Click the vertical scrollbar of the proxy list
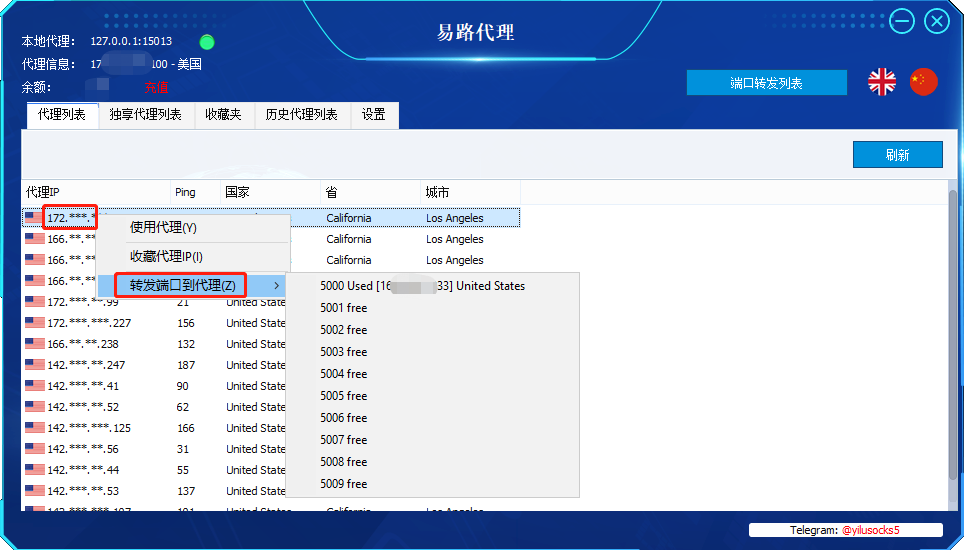The height and width of the screenshot is (550, 964). [954, 300]
